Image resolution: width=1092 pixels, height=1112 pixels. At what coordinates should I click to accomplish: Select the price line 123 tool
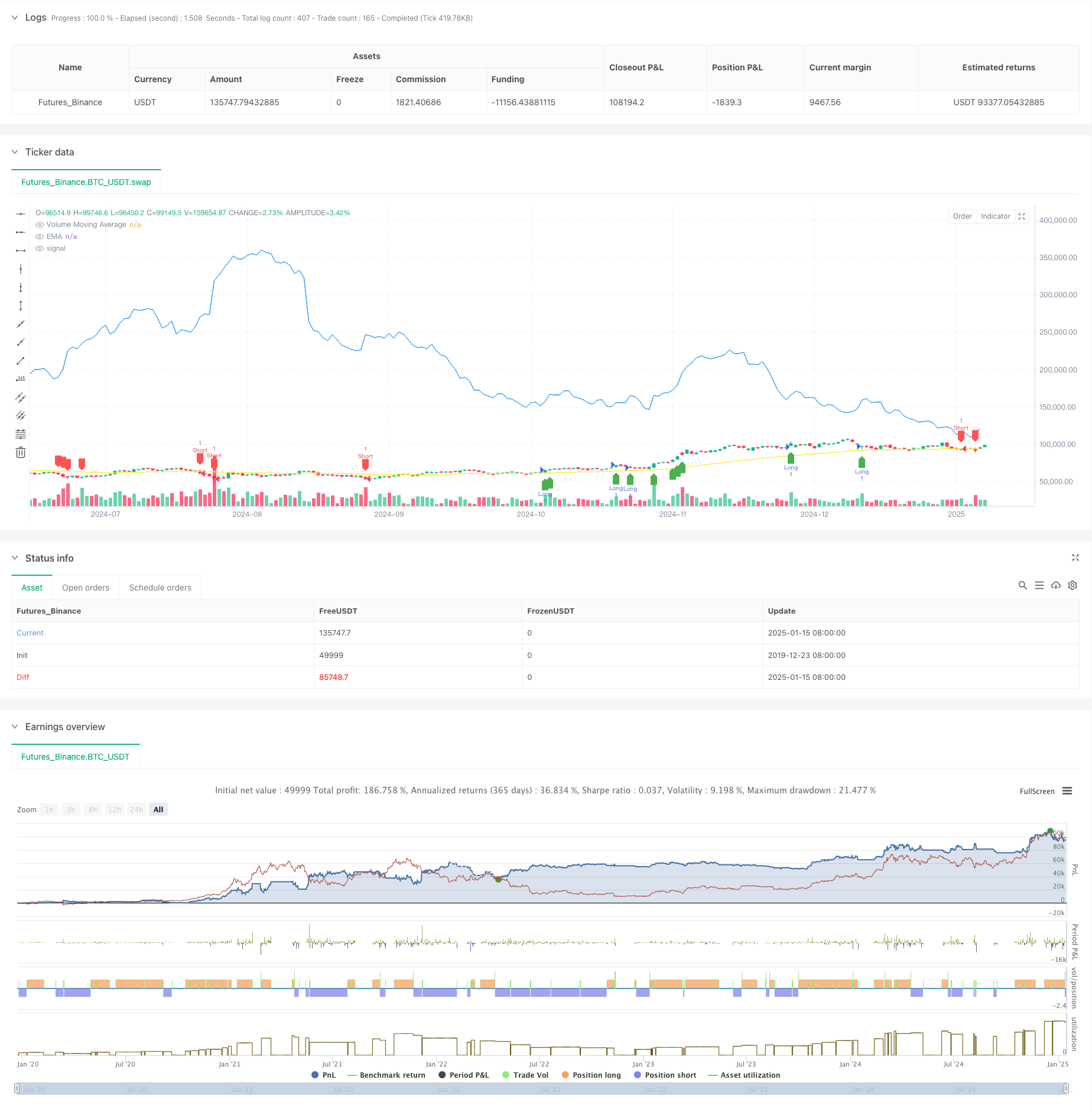[21, 379]
